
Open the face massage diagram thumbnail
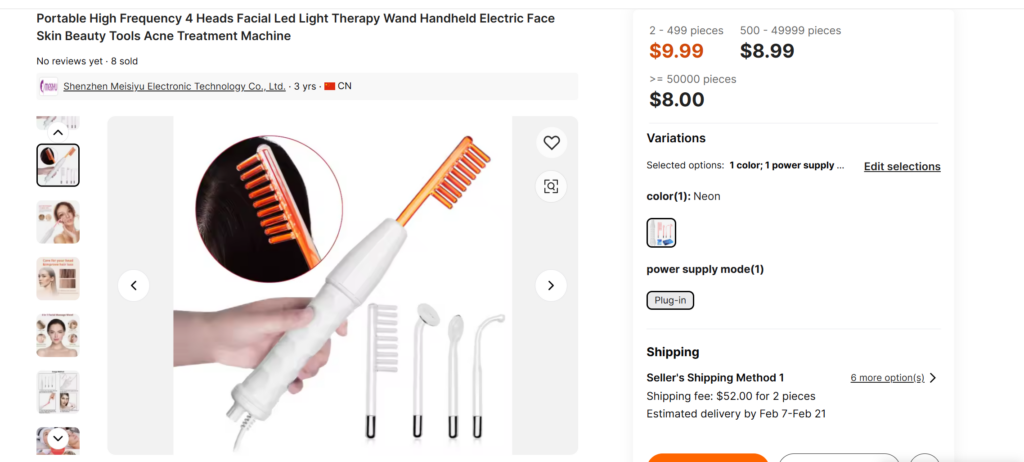[x=58, y=335]
